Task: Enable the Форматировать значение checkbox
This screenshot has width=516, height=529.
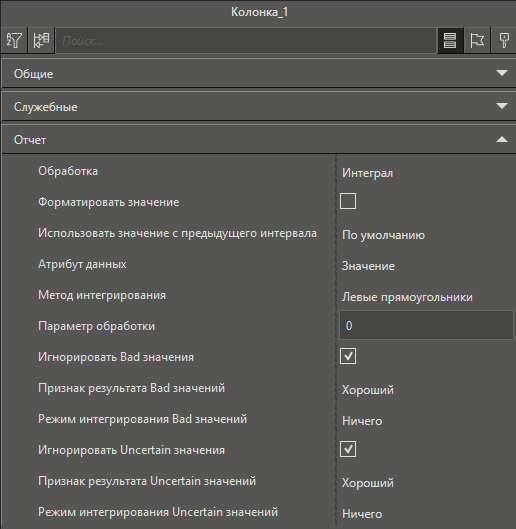Action: coord(348,201)
